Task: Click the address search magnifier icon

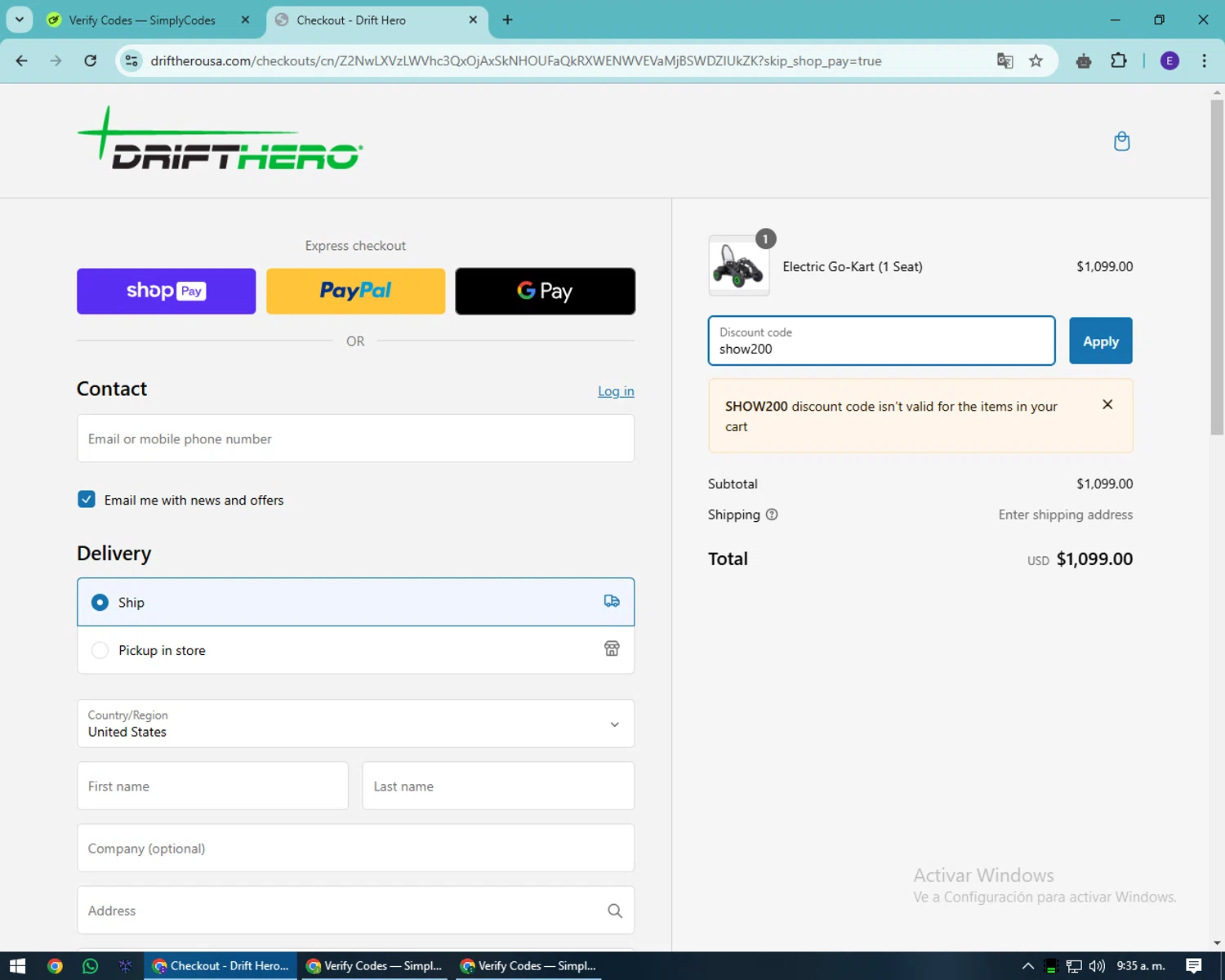Action: pyautogui.click(x=615, y=911)
